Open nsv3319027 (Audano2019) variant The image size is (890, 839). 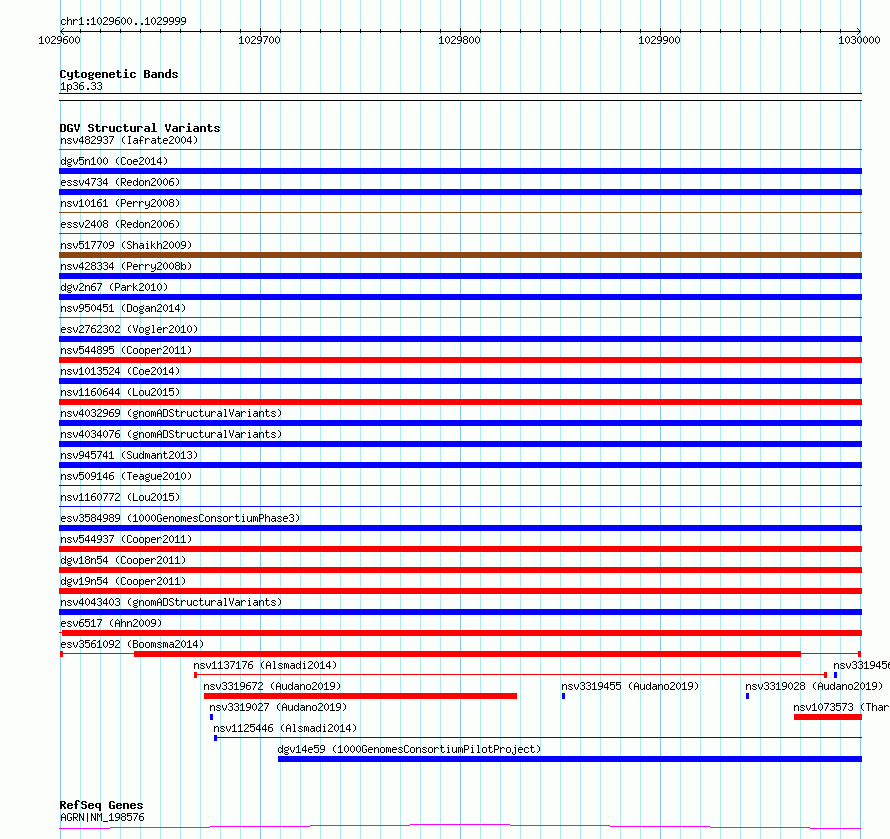click(x=278, y=707)
